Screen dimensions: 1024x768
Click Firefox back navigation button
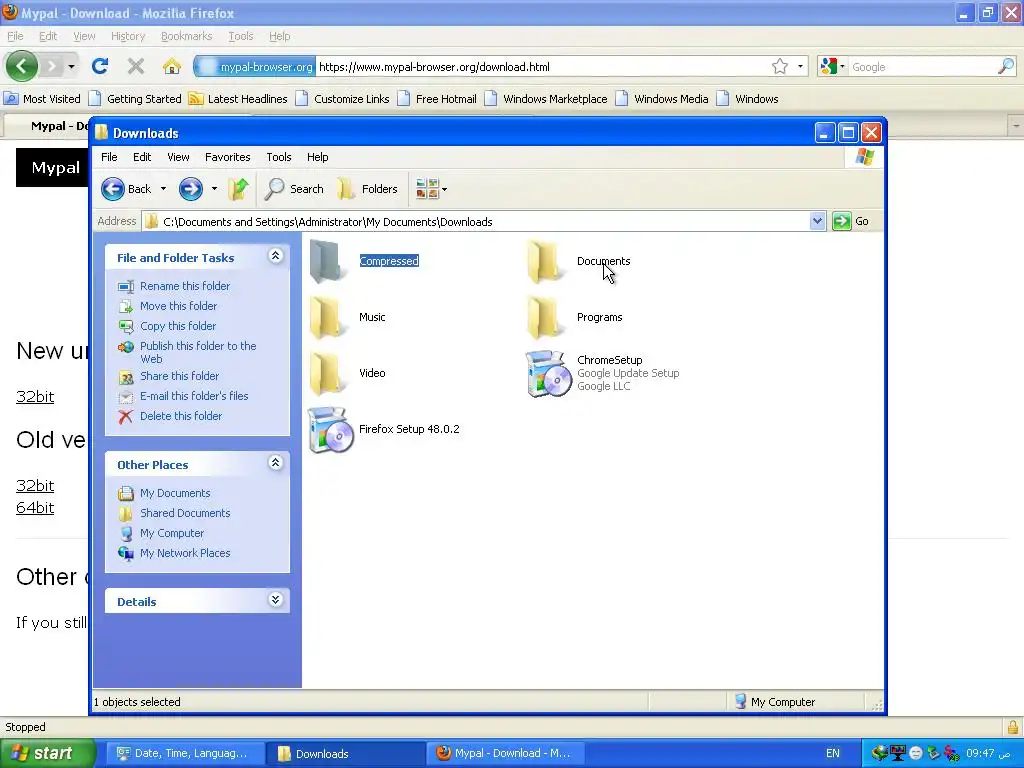click(22, 66)
